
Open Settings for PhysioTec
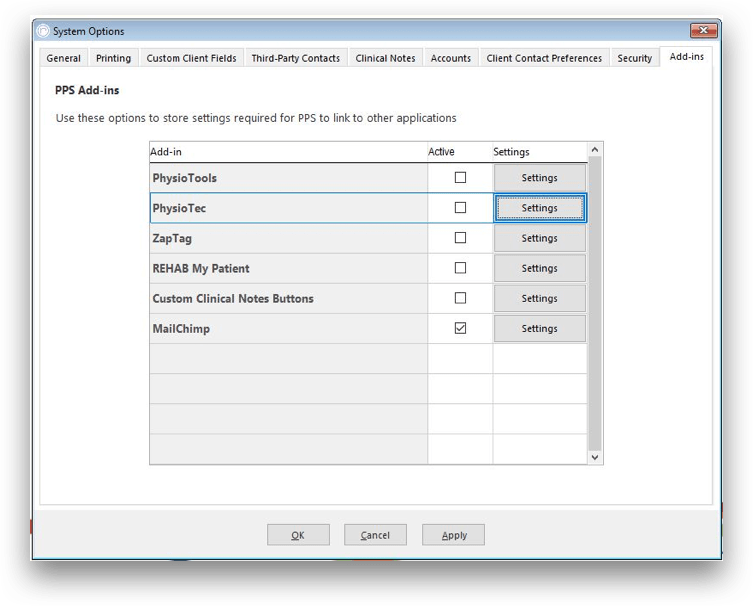tap(539, 208)
